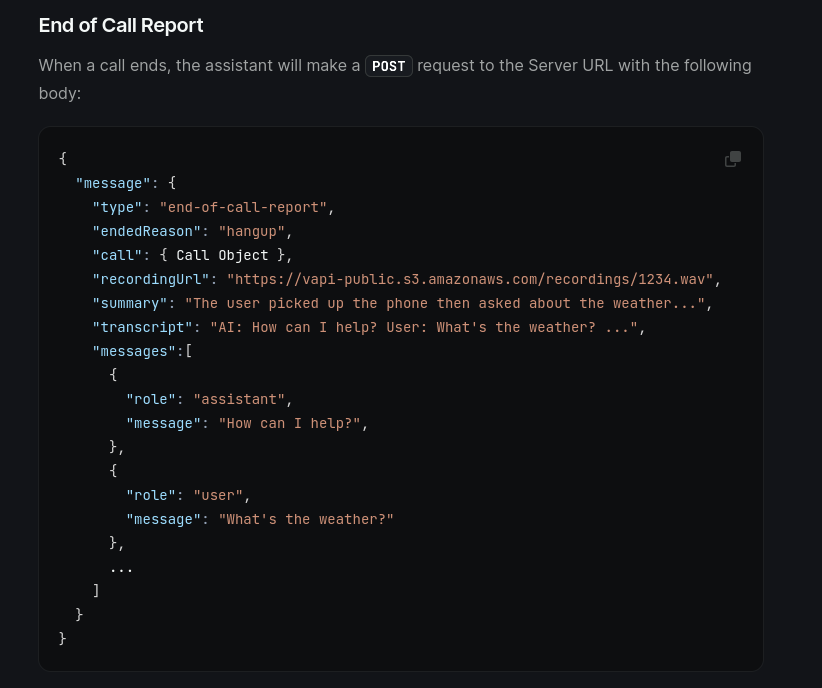This screenshot has width=822, height=688.
Task: Click the copy code icon
Action: tap(733, 159)
